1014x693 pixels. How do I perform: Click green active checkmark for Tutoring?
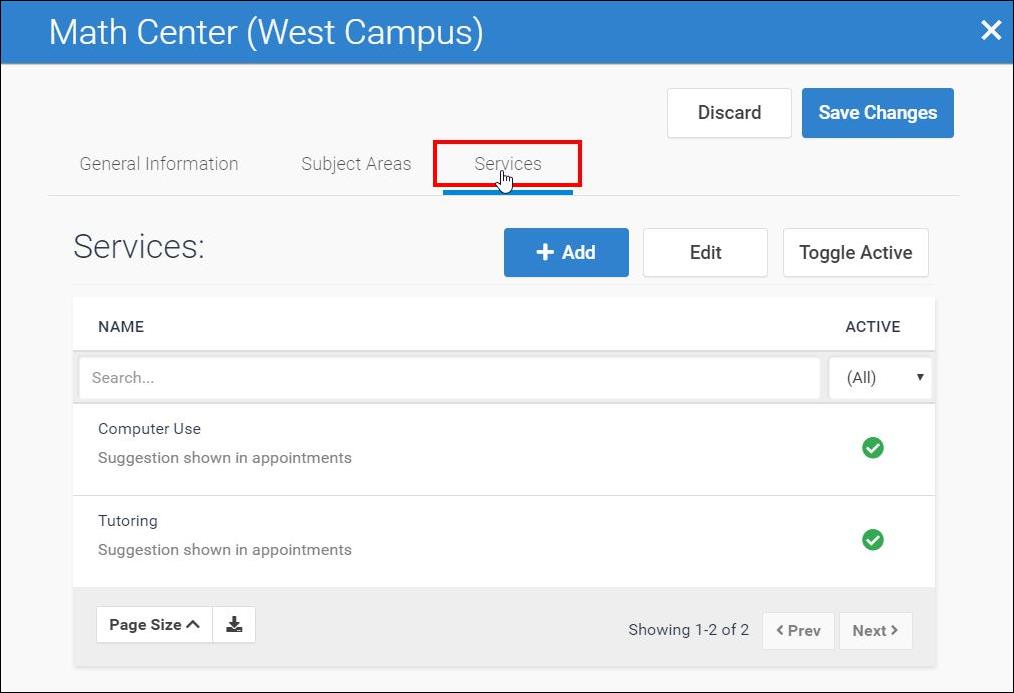[x=873, y=540]
